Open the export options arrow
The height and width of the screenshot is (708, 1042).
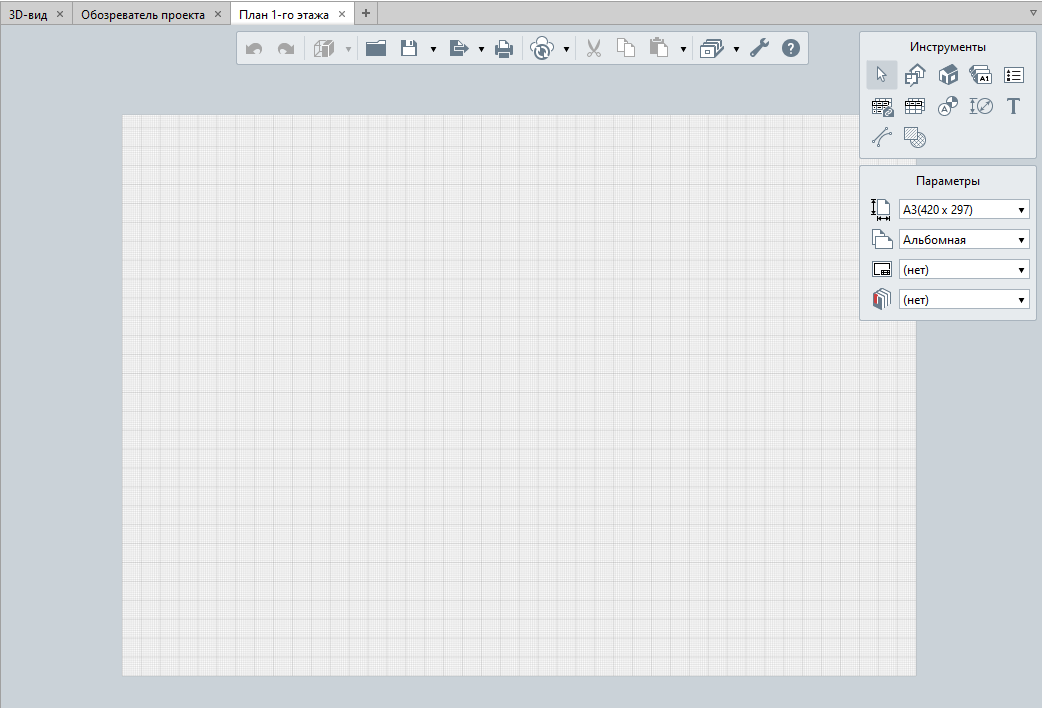[482, 49]
